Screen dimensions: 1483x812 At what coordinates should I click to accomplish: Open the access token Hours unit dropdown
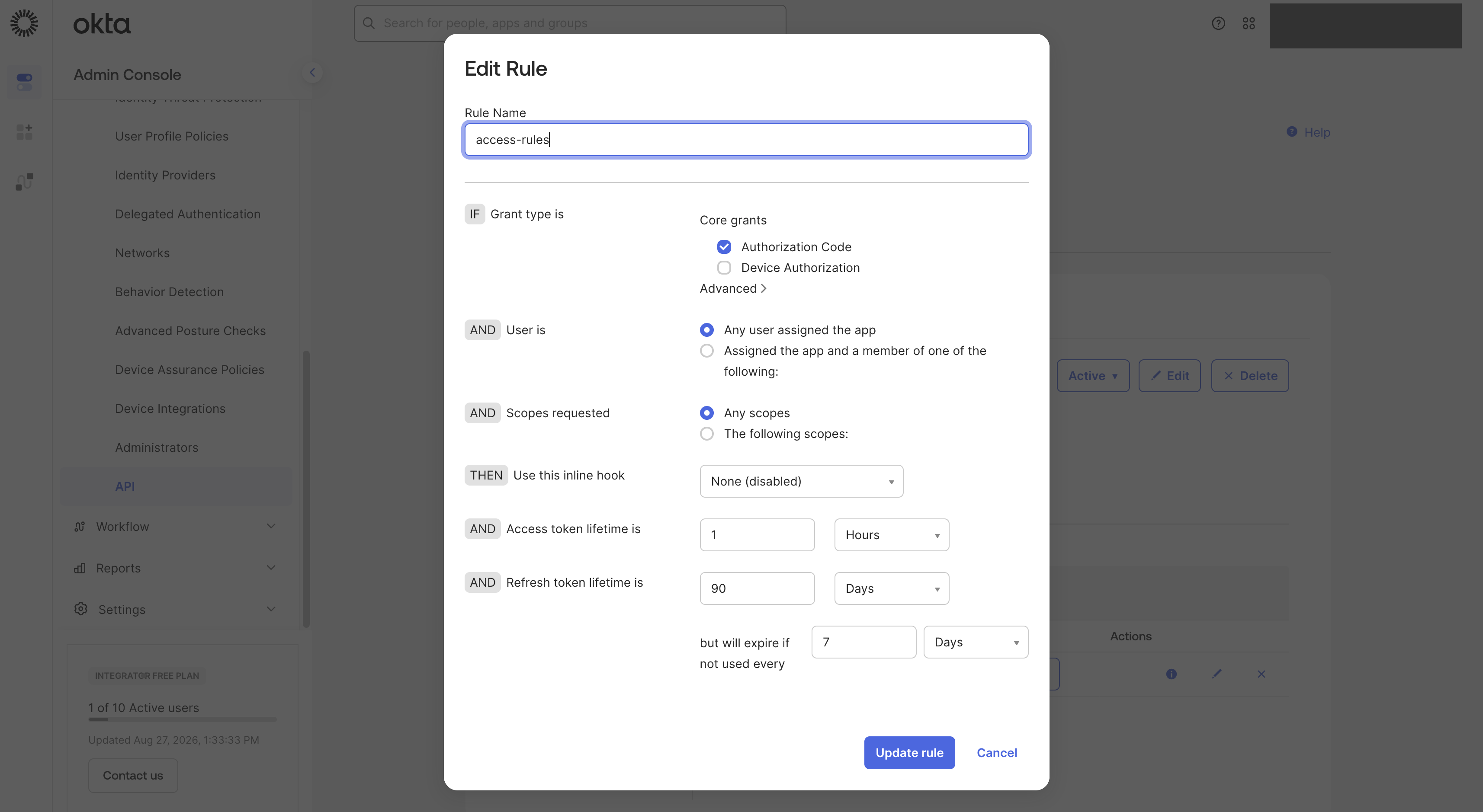tap(892, 534)
